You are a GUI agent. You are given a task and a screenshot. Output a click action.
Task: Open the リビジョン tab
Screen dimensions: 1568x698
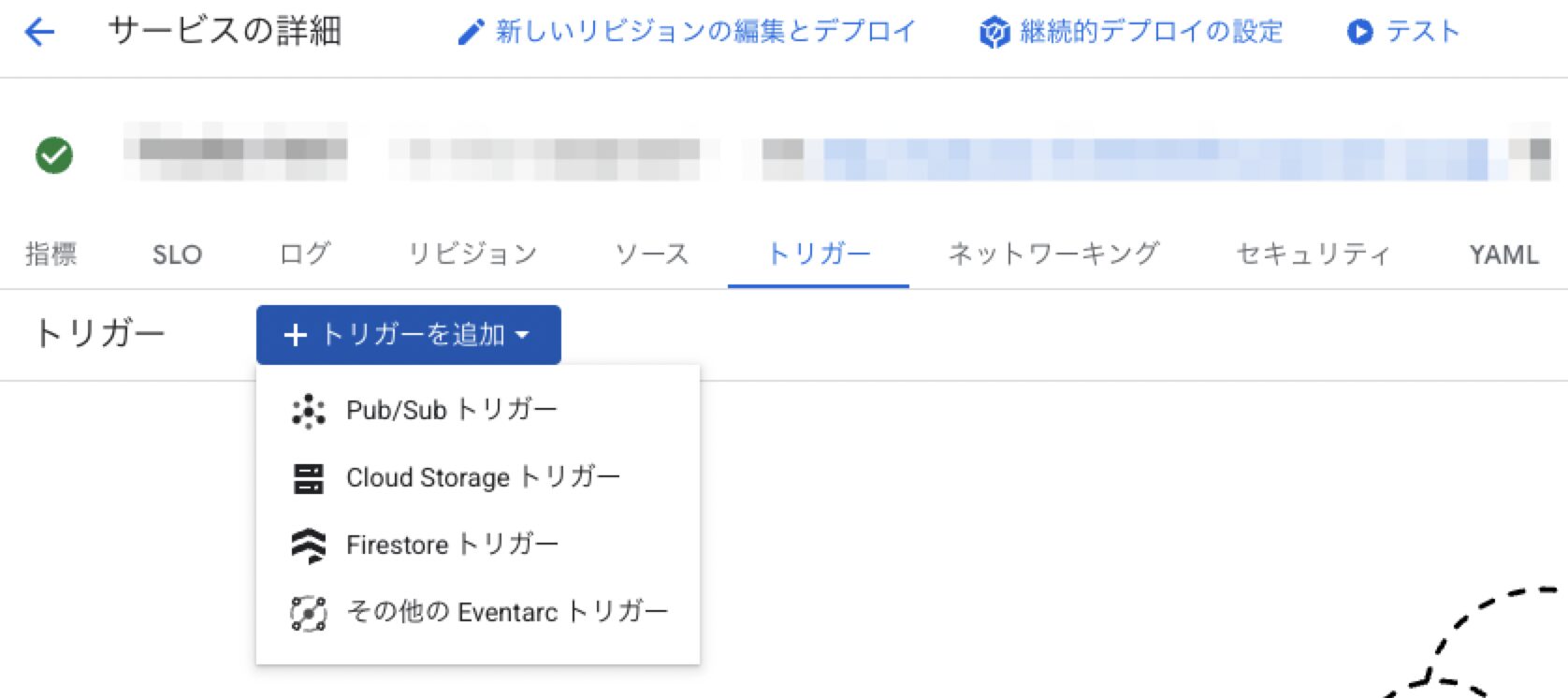tap(472, 254)
